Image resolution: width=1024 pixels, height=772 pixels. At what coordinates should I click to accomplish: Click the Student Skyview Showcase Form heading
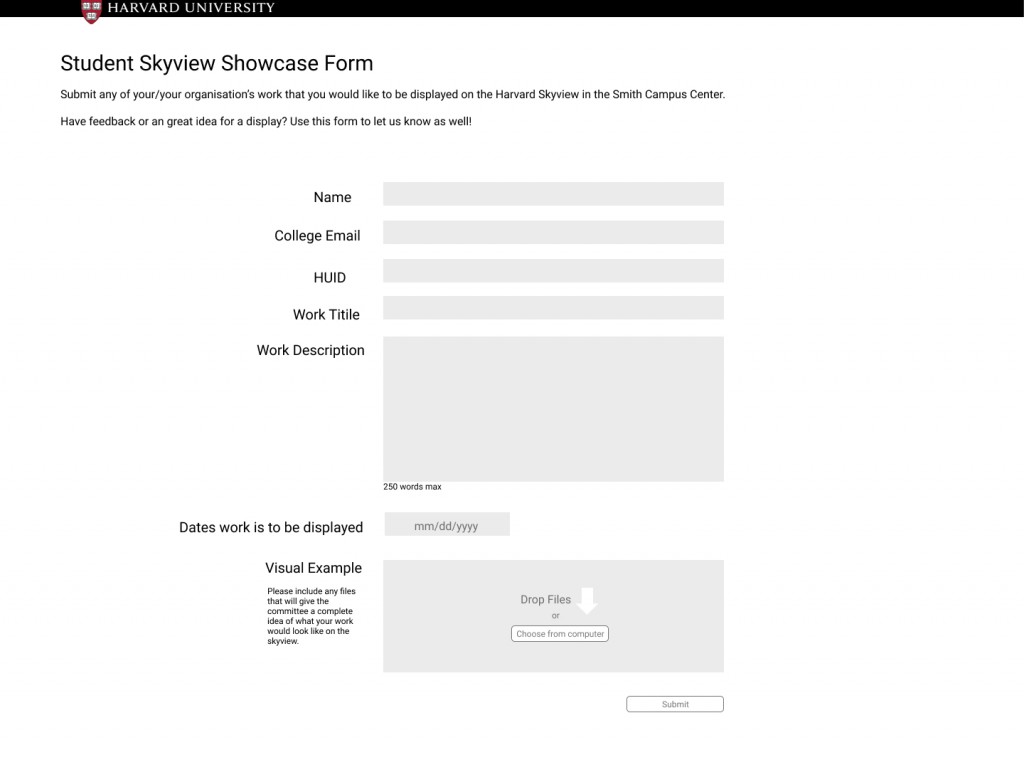[217, 63]
